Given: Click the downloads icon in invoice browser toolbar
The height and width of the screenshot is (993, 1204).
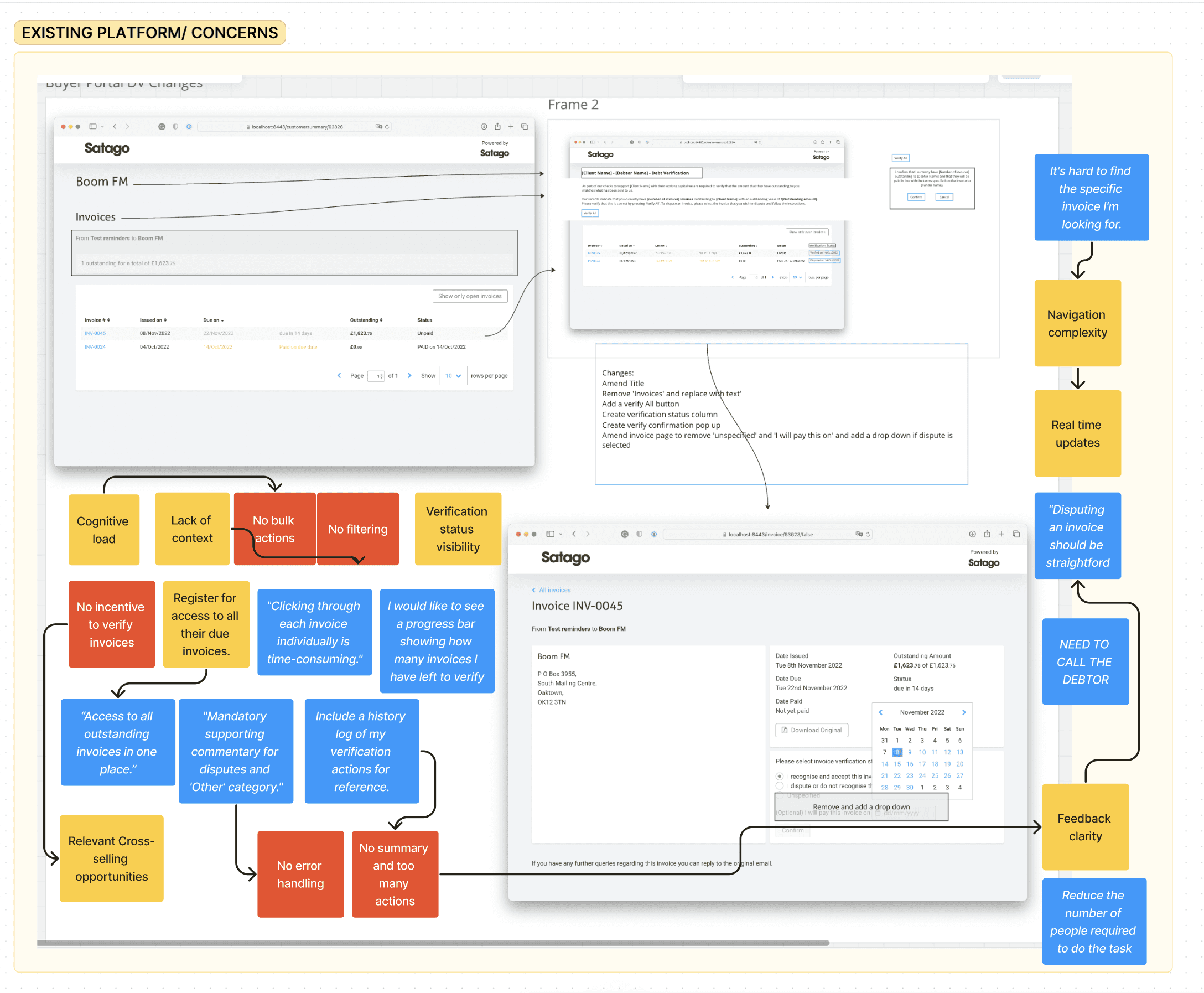Looking at the screenshot, I should [x=972, y=534].
